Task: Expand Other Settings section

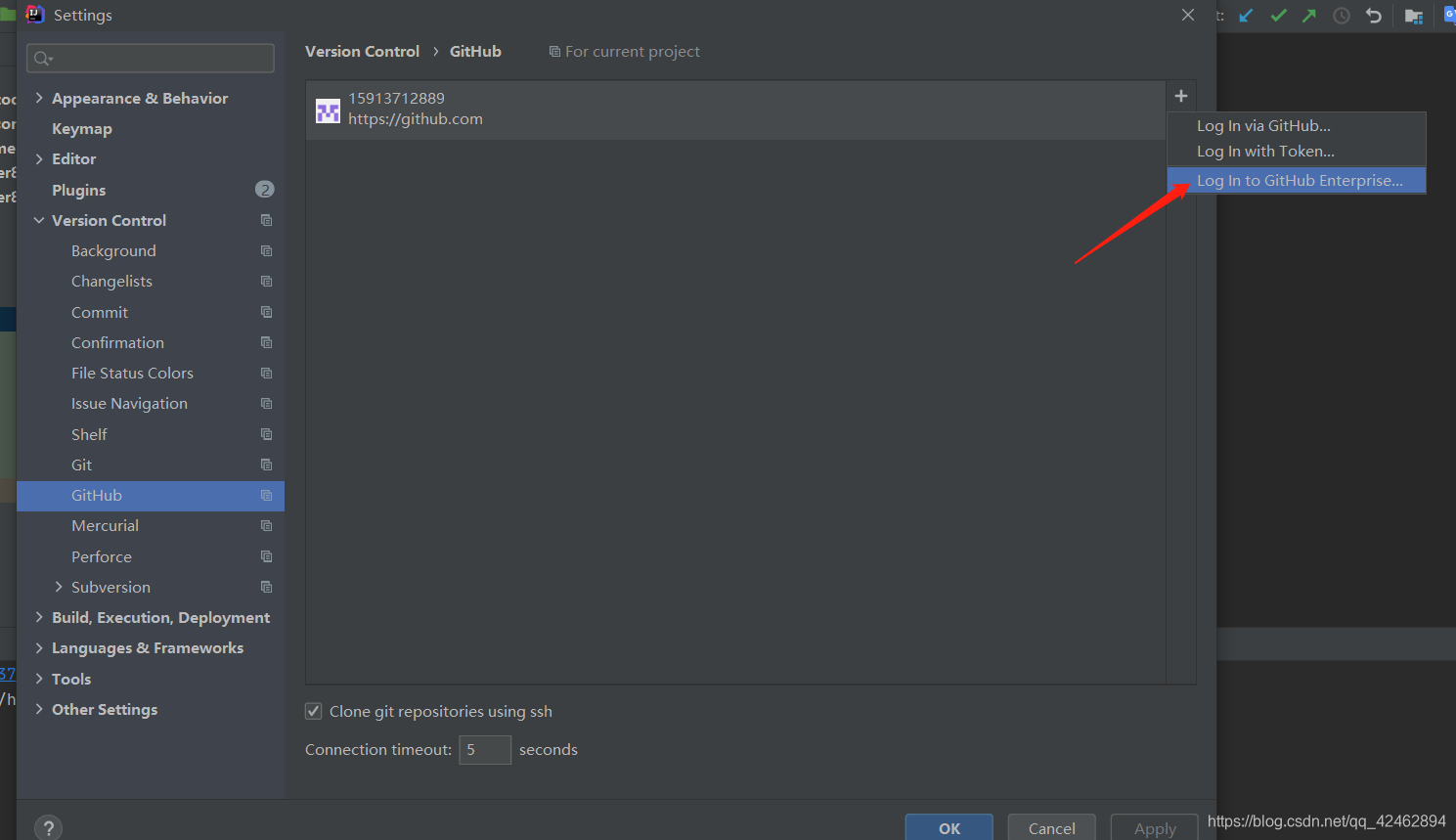Action: click(x=39, y=709)
